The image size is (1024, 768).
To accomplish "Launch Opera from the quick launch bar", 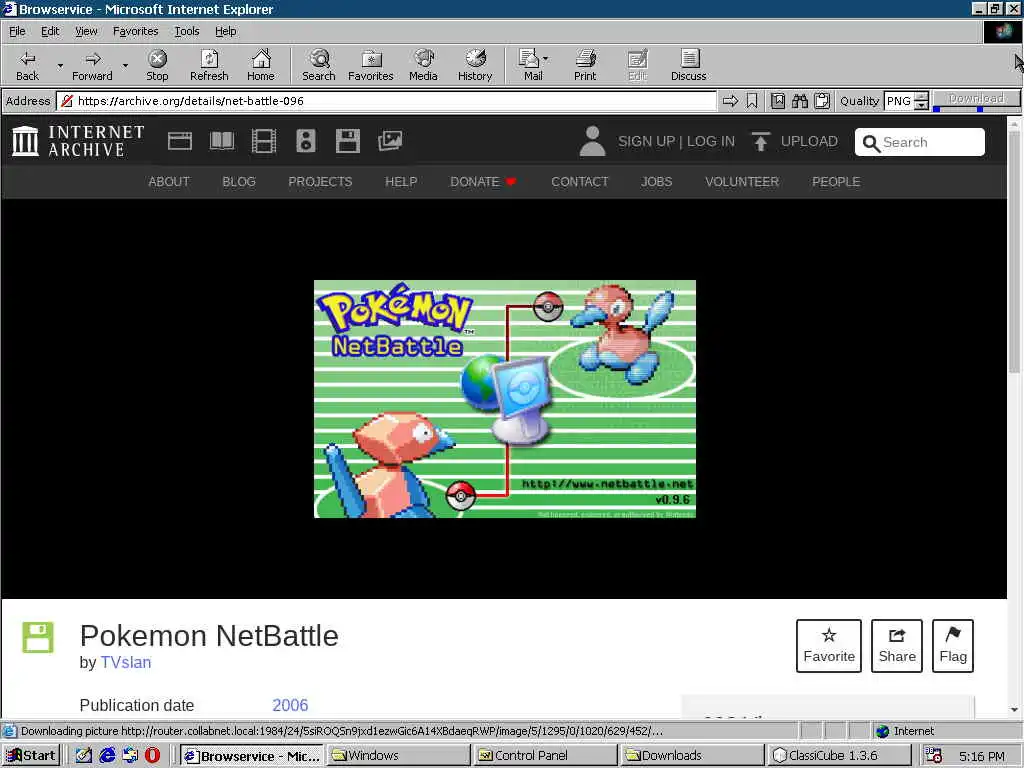I will coord(153,756).
